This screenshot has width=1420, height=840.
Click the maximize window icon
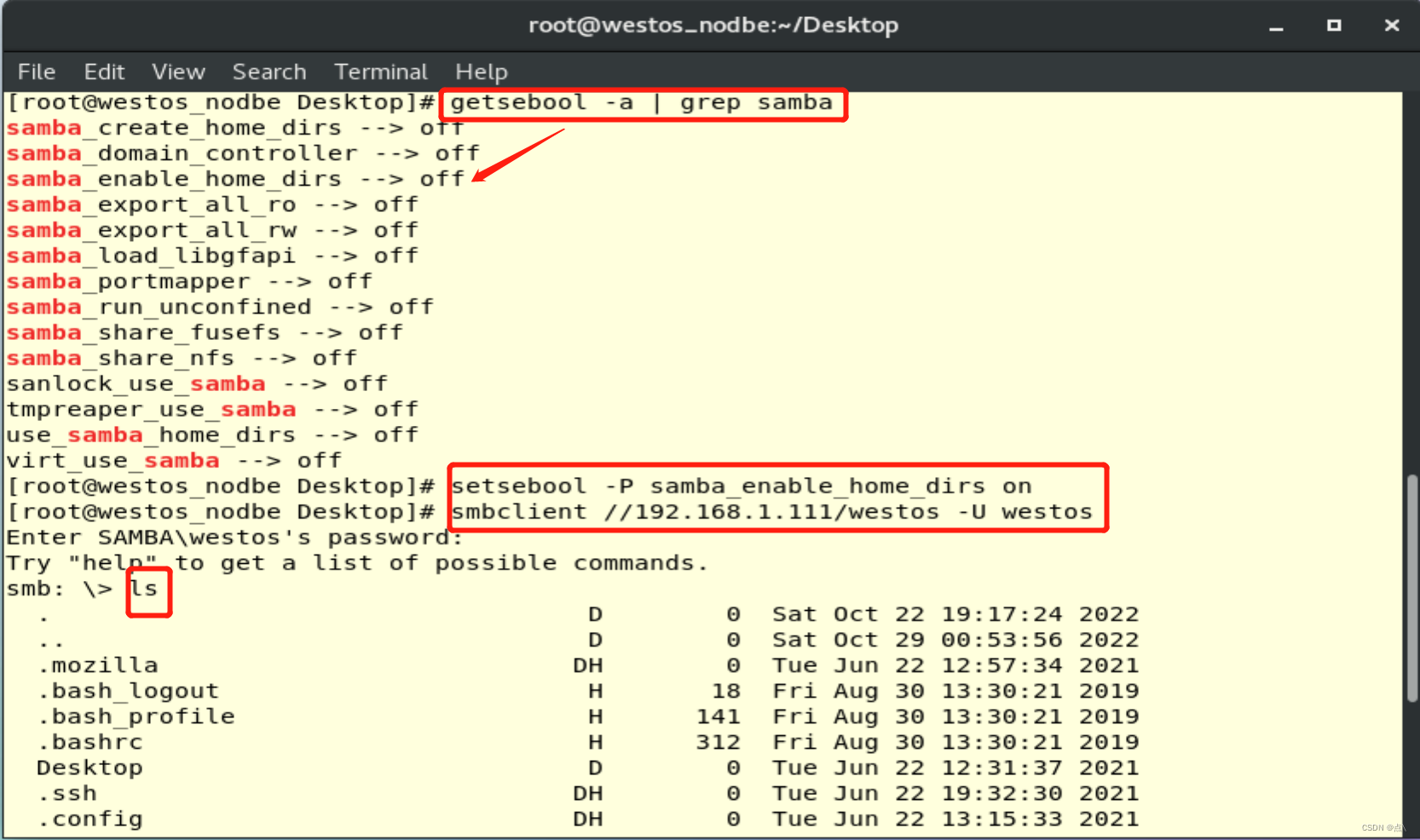click(x=1334, y=26)
